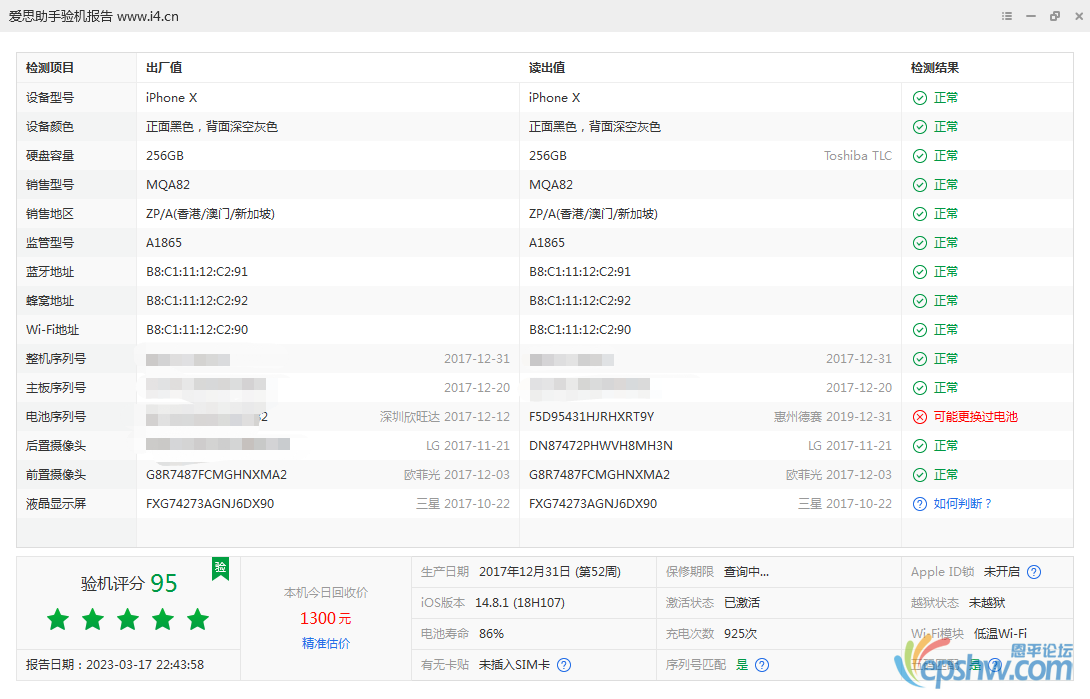Click help icon next to 序列号匹配 是

(x=762, y=665)
